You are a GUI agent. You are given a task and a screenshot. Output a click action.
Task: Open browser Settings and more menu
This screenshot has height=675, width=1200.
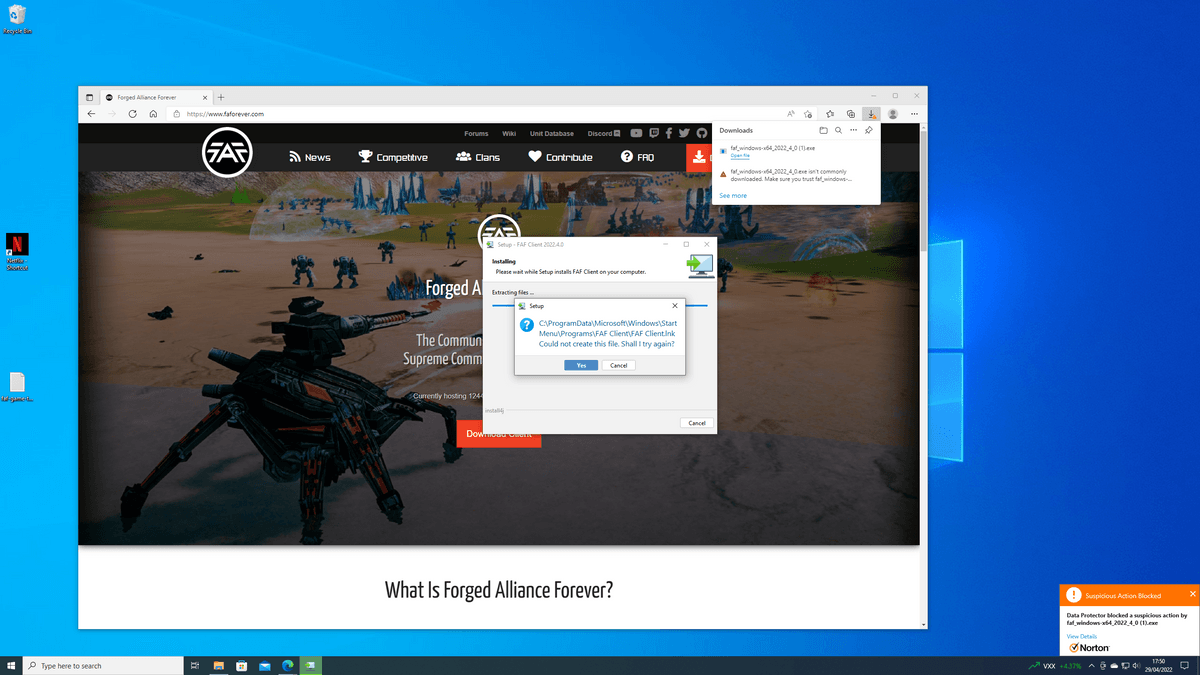point(914,114)
